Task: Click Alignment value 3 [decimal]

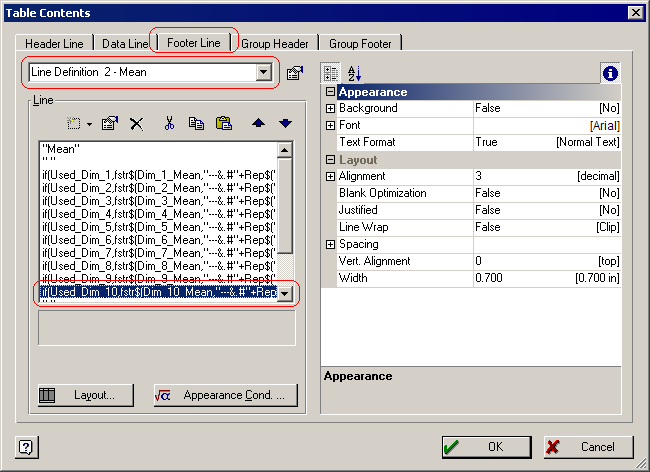Action: (x=547, y=177)
